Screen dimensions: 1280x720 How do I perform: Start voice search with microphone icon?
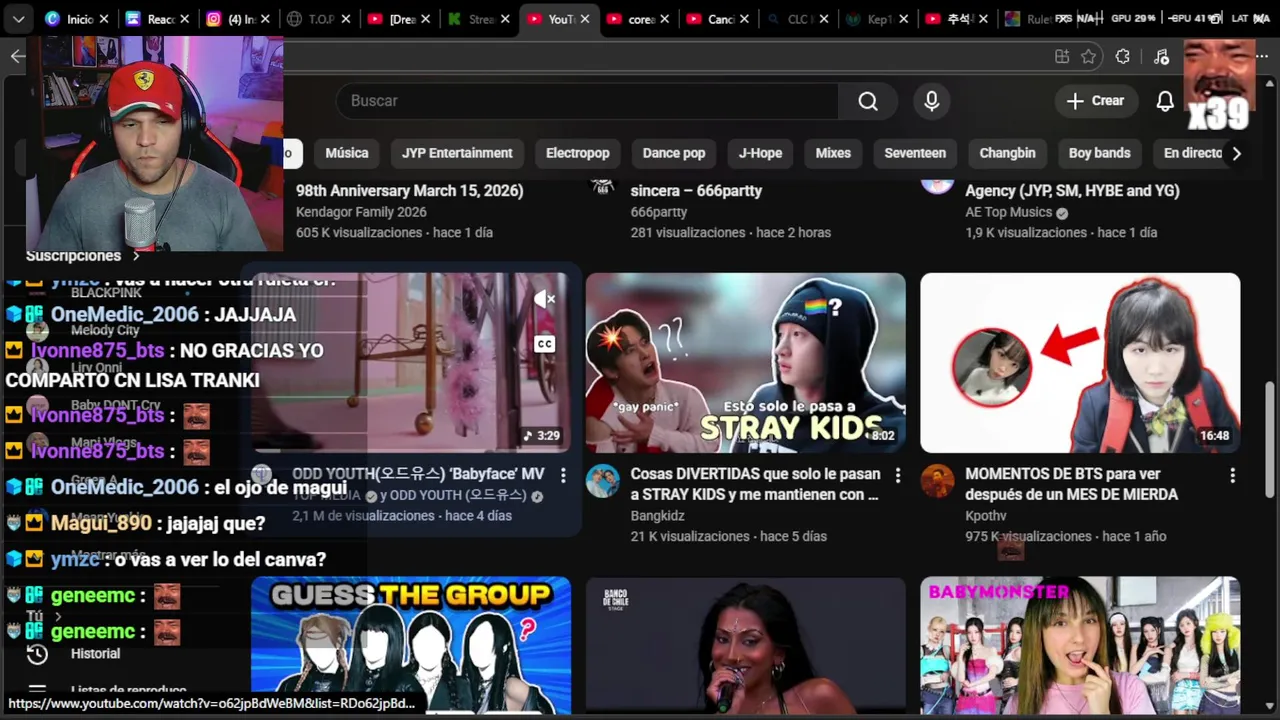pyautogui.click(x=932, y=101)
